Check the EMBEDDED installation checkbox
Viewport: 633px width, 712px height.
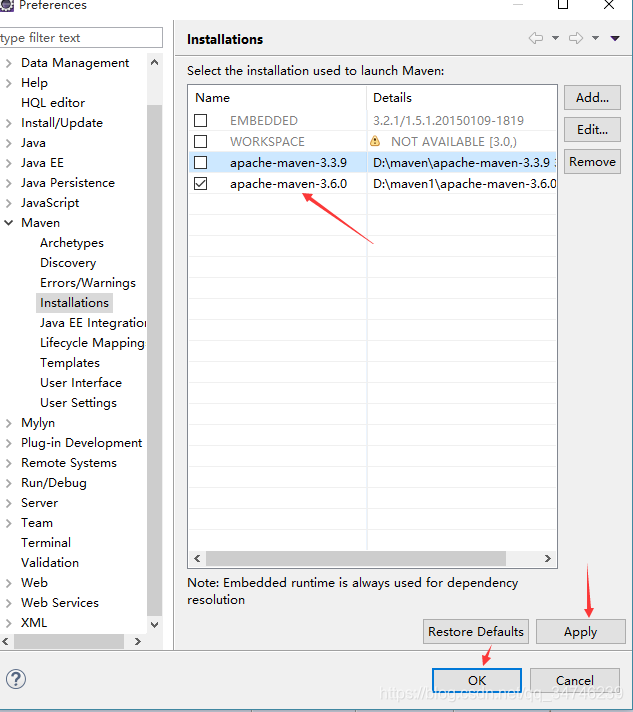click(200, 120)
